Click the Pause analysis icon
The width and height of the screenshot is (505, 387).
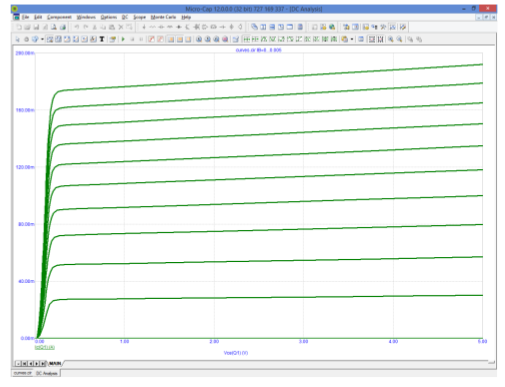[141, 39]
